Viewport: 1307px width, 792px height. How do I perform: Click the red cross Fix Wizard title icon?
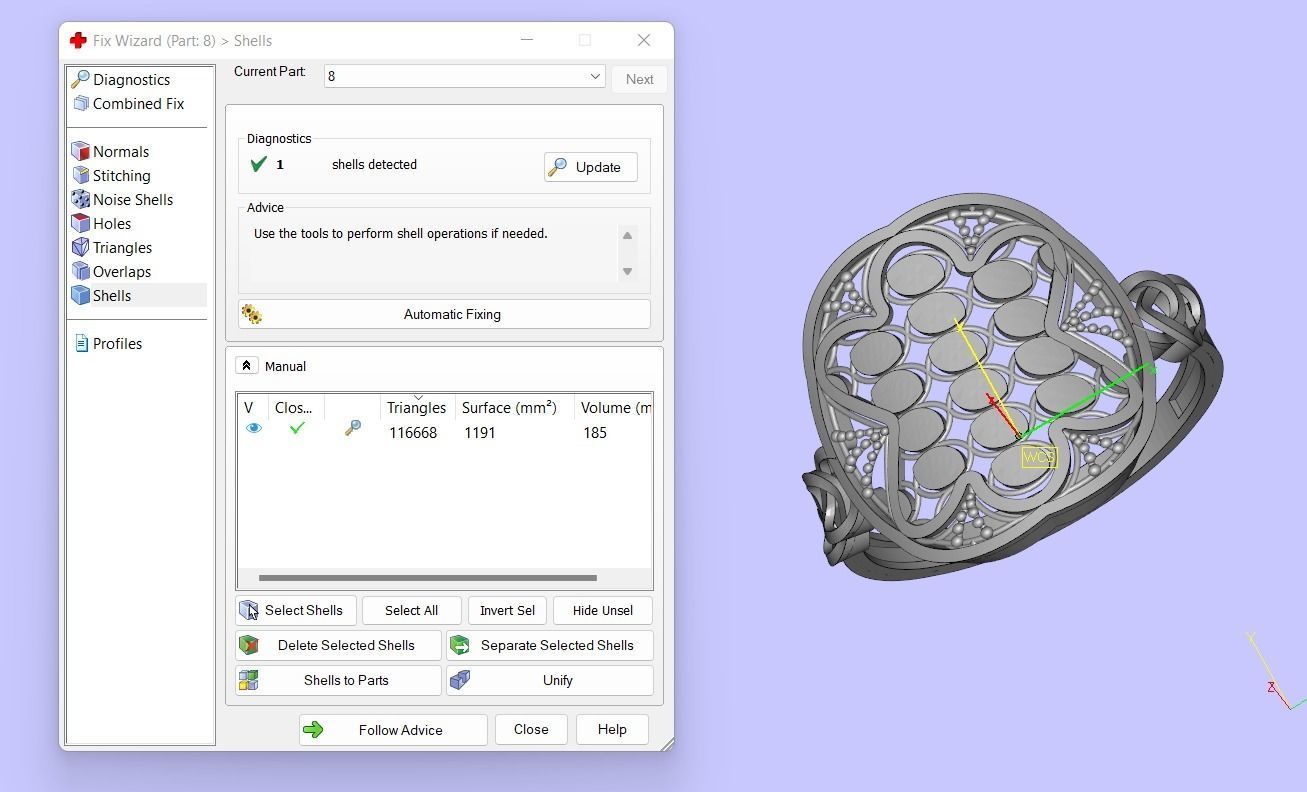pos(78,41)
